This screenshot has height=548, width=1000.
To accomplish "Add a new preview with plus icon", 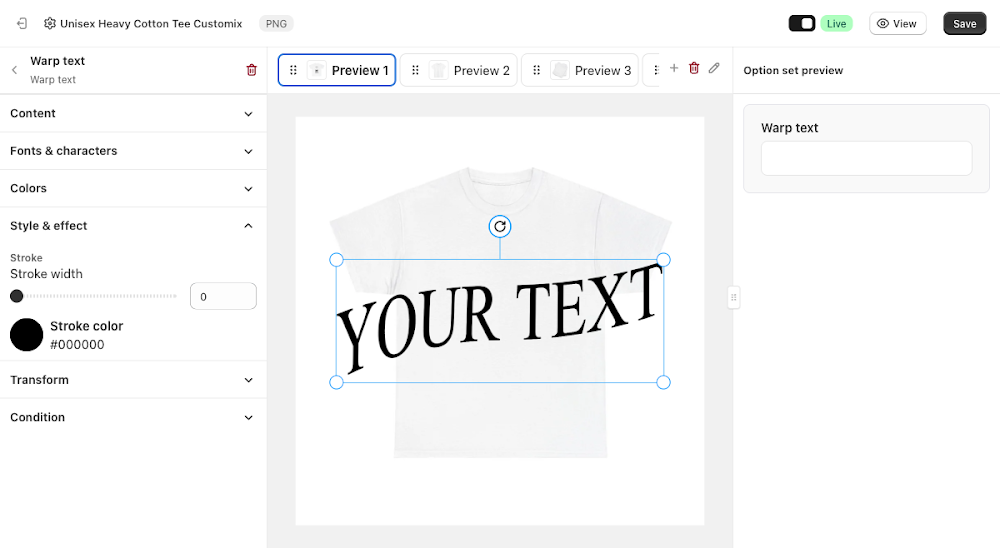I will (x=673, y=68).
